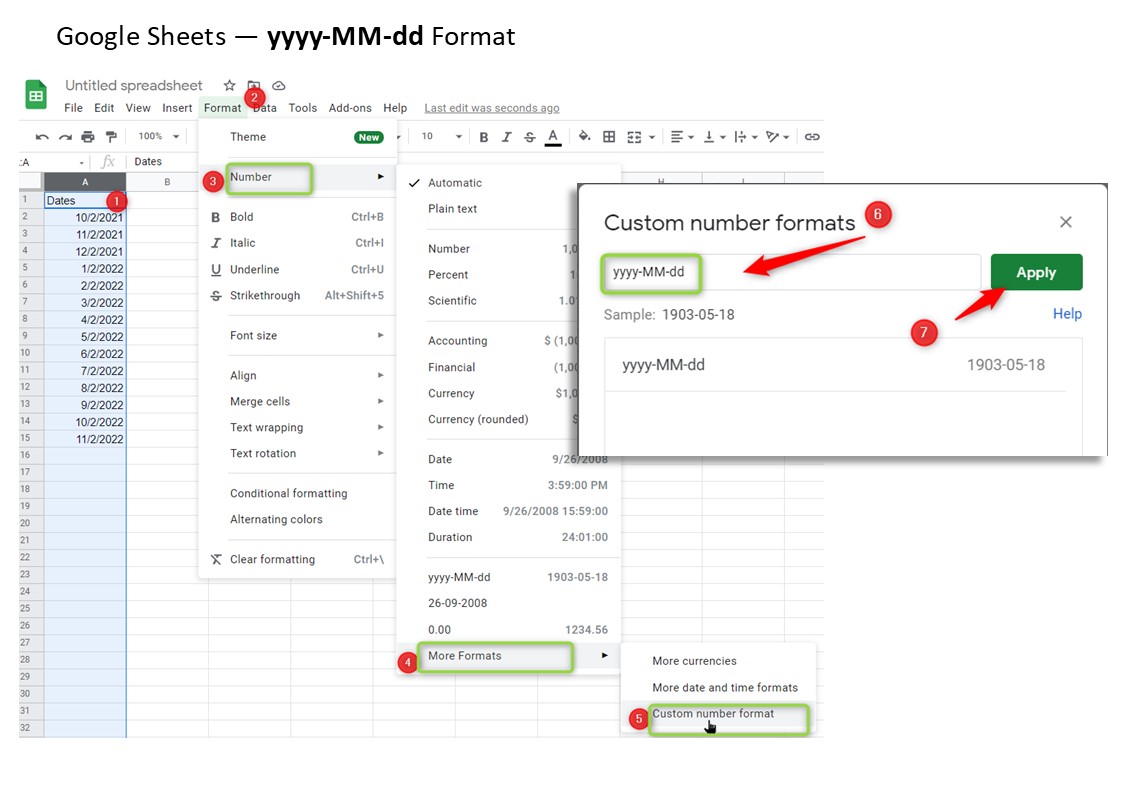Print the spreadsheet
This screenshot has width=1122, height=793.
coord(88,137)
